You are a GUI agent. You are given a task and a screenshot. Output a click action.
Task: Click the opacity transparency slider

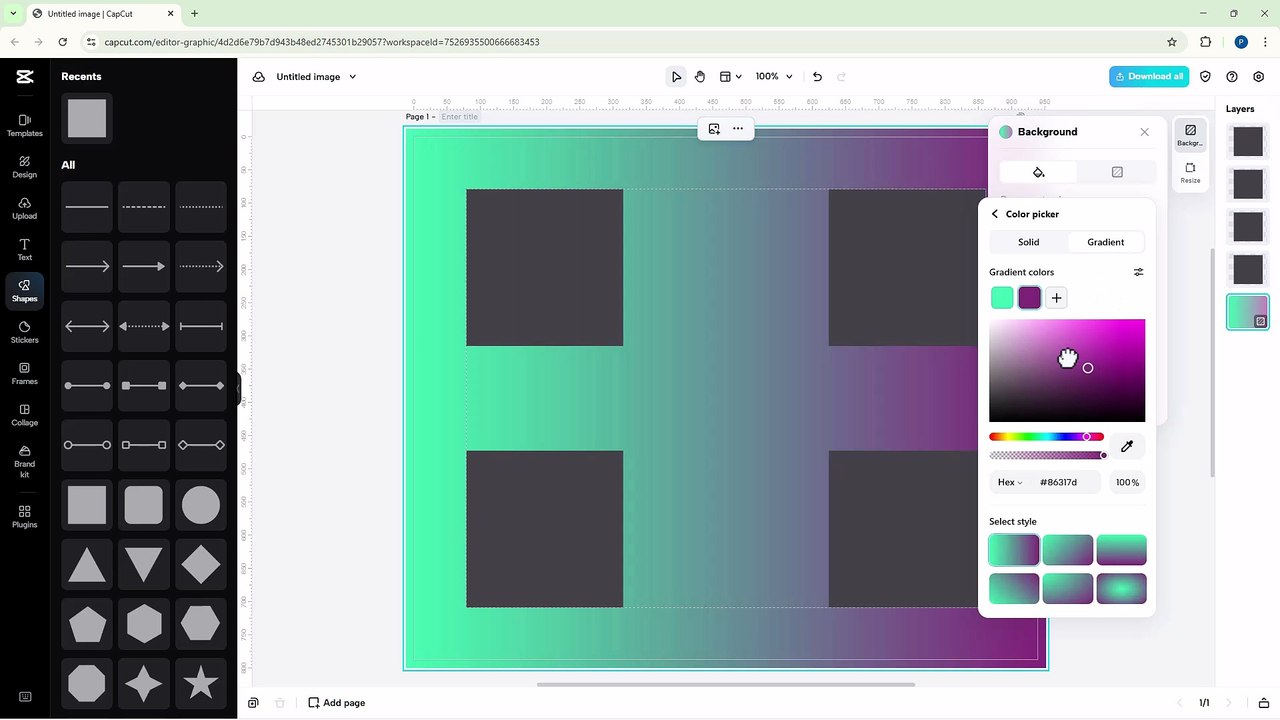[x=1046, y=456]
